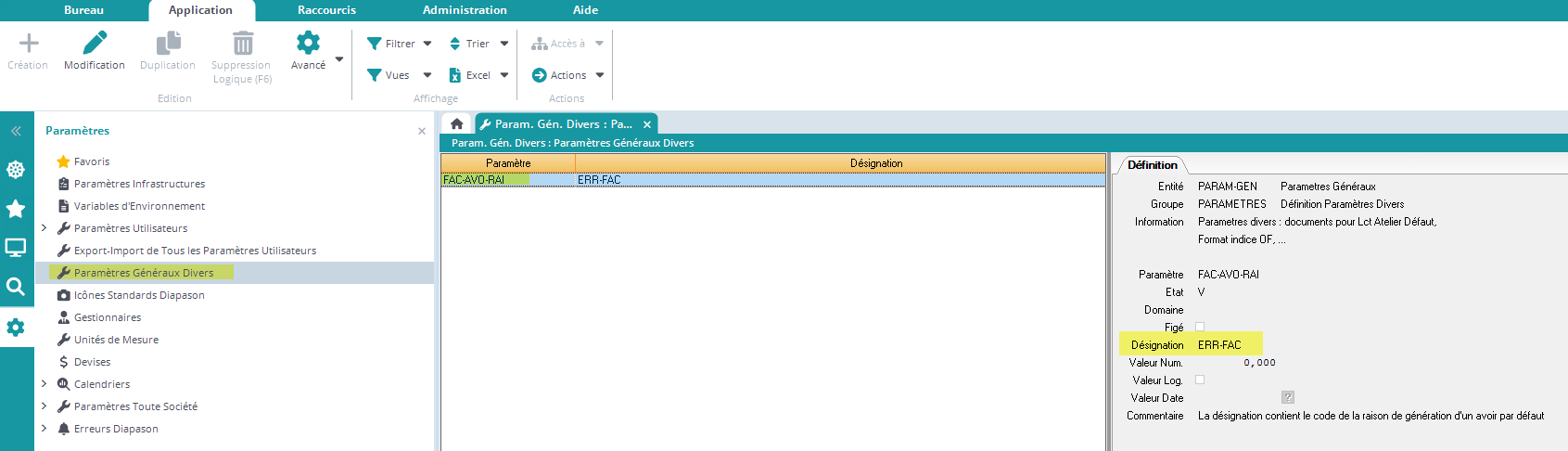The width and height of the screenshot is (1568, 451).
Task: Click the Création plus icon
Action: point(29,44)
